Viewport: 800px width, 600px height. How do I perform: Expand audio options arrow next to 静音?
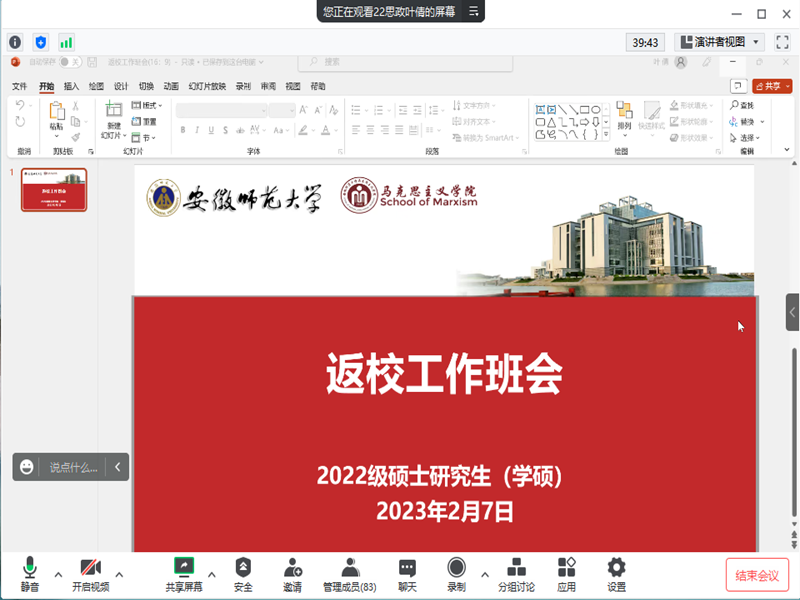tap(58, 574)
